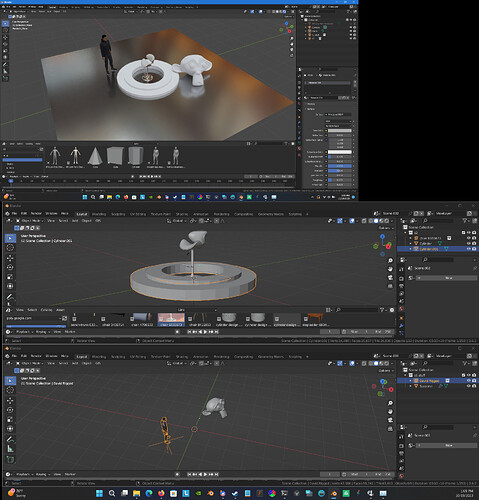Open Global orientation dropdown in middle window
Screen dimensions: 479x500
(177, 221)
